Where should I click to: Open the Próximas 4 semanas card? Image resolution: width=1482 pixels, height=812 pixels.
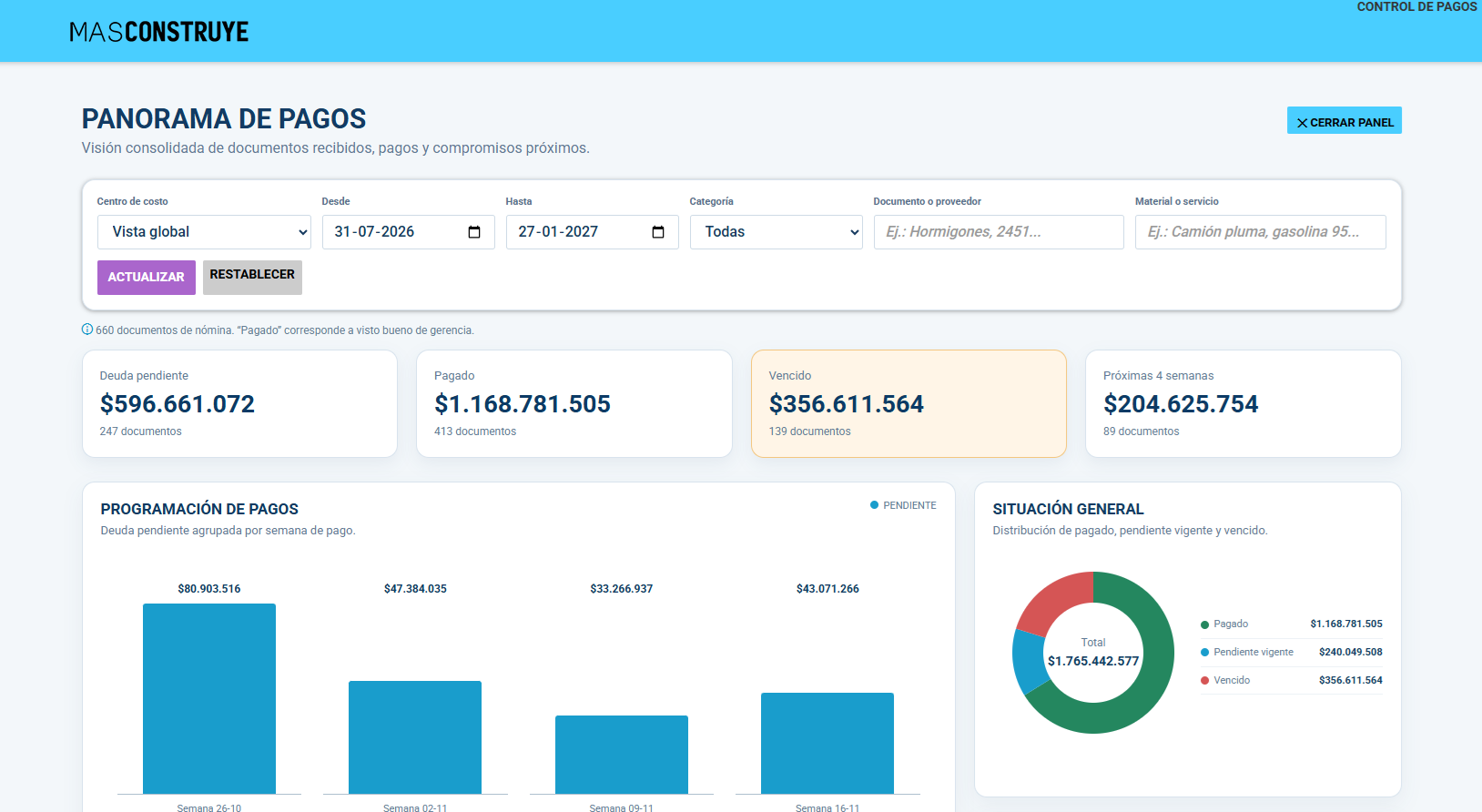(x=1243, y=404)
